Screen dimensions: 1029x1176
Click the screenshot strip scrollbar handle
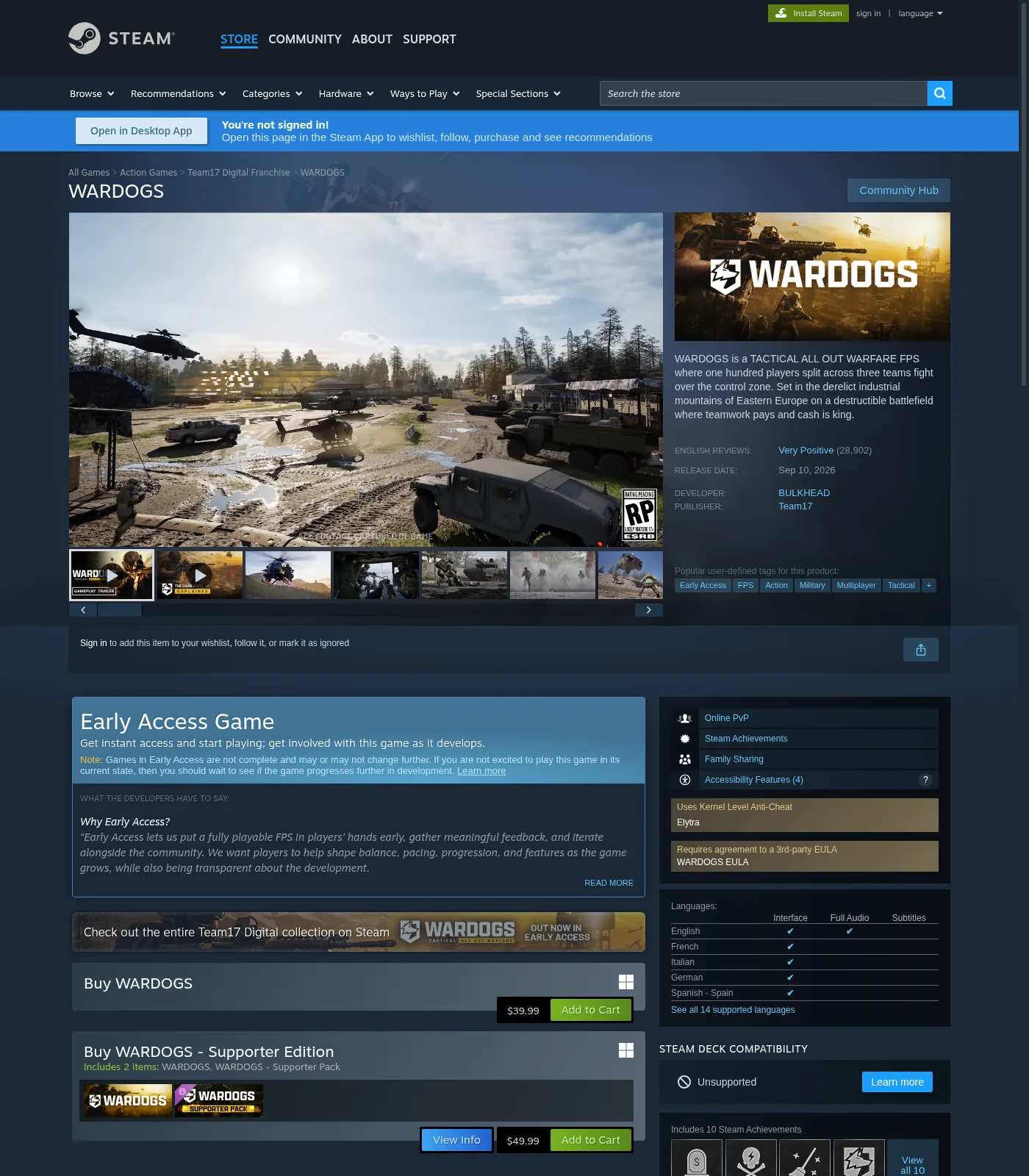pyautogui.click(x=120, y=610)
